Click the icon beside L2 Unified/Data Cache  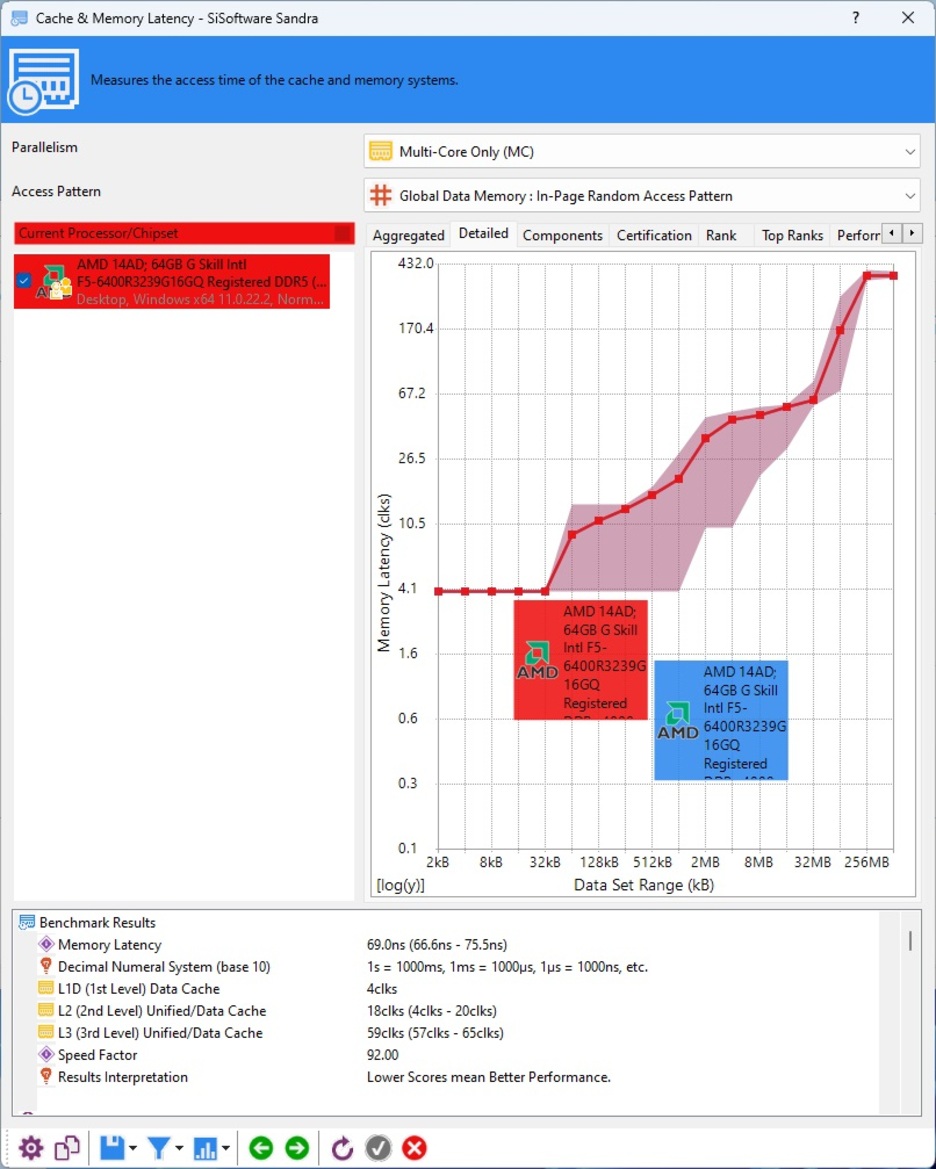click(46, 1011)
